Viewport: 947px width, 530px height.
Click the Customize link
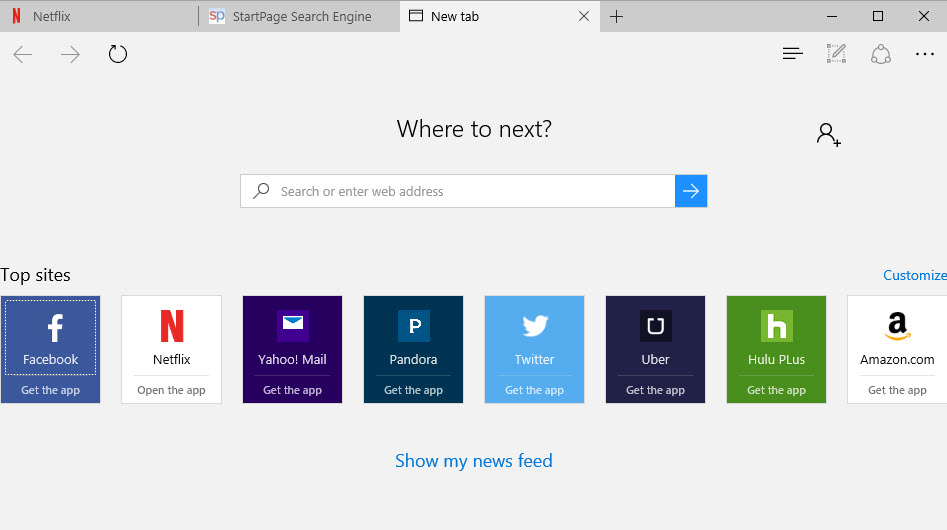[914, 275]
